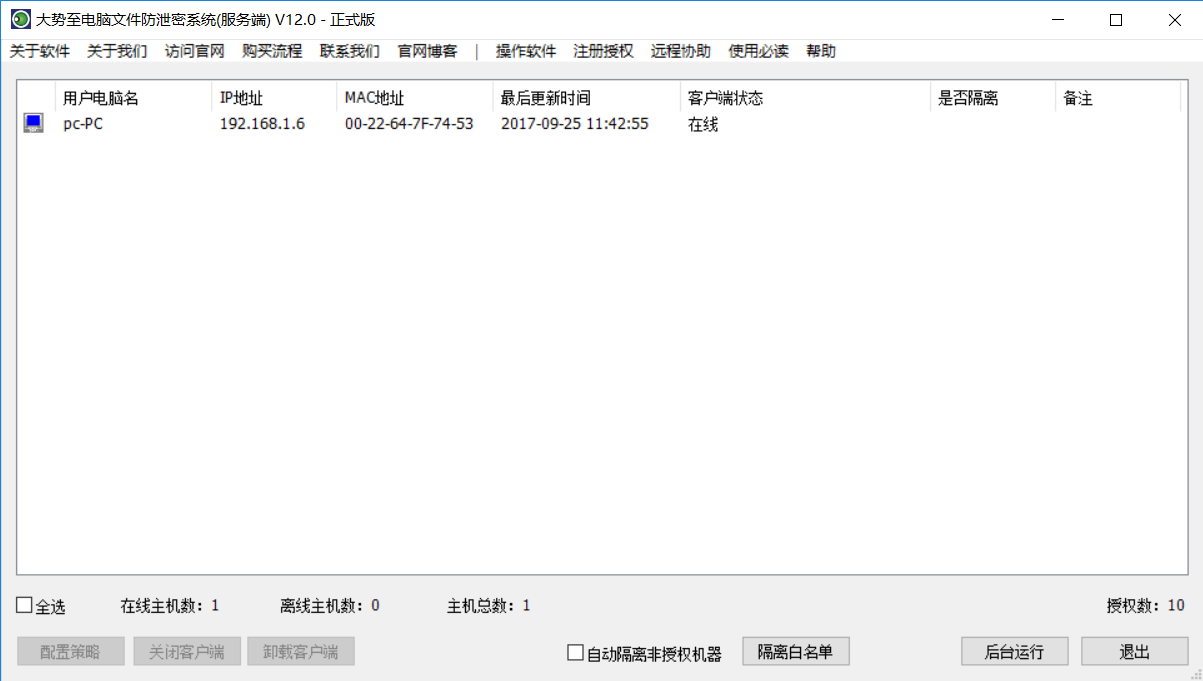Select the 192.168.1.6 host row
The height and width of the screenshot is (681, 1203).
click(262, 124)
